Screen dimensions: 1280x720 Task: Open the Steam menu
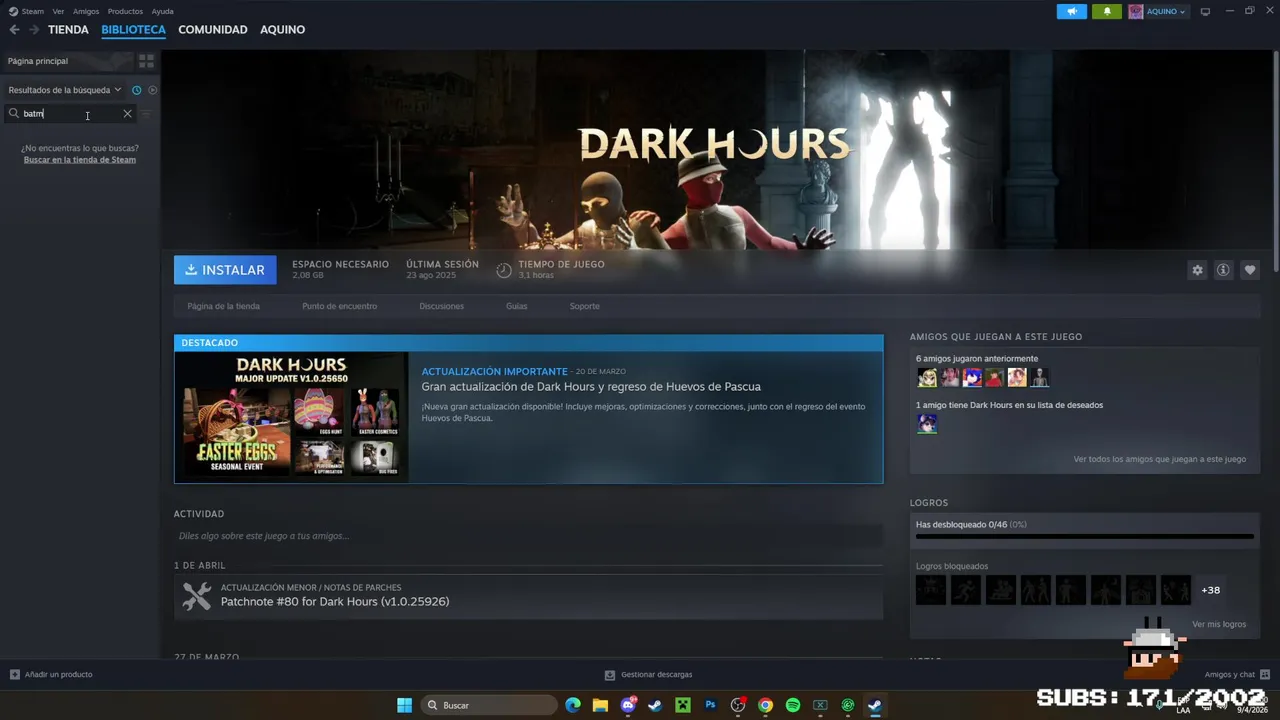(27, 11)
